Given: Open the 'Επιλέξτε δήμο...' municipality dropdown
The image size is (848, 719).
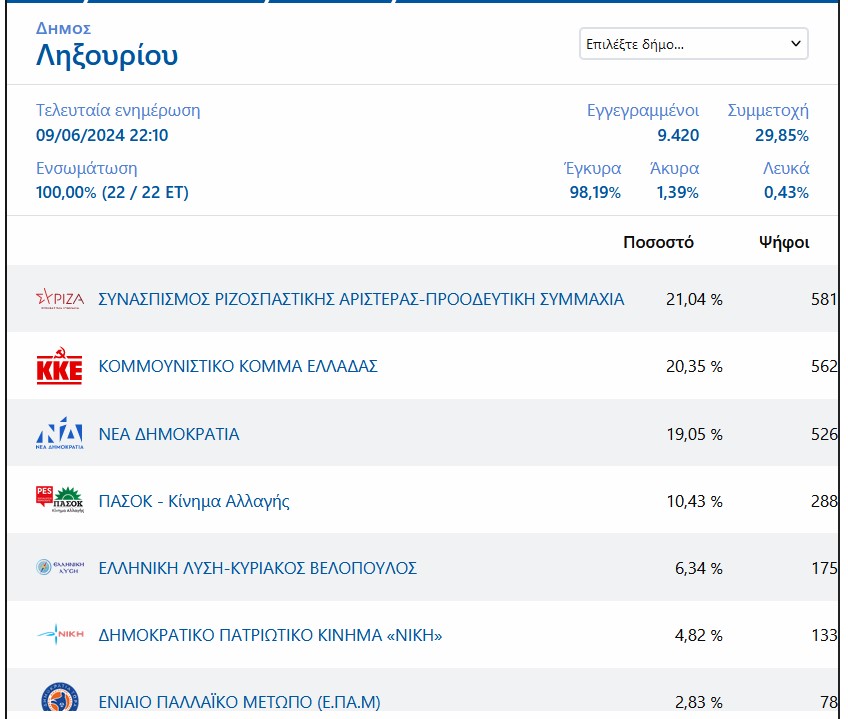Looking at the screenshot, I should click(x=694, y=44).
